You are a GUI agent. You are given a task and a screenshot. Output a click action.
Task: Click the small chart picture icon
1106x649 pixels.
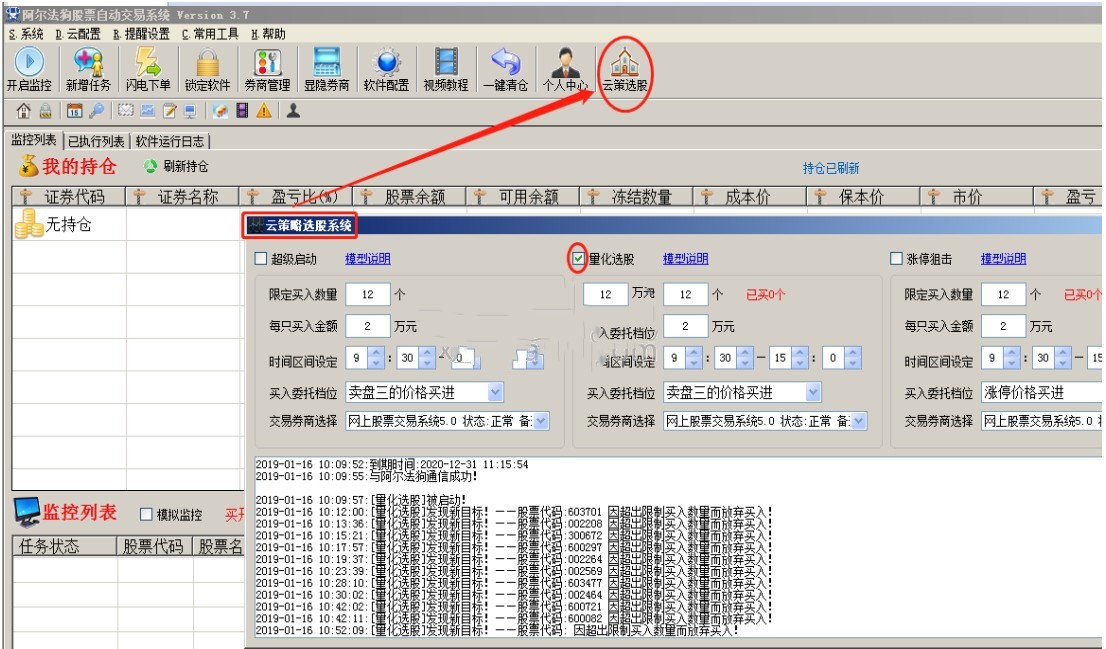click(x=147, y=111)
